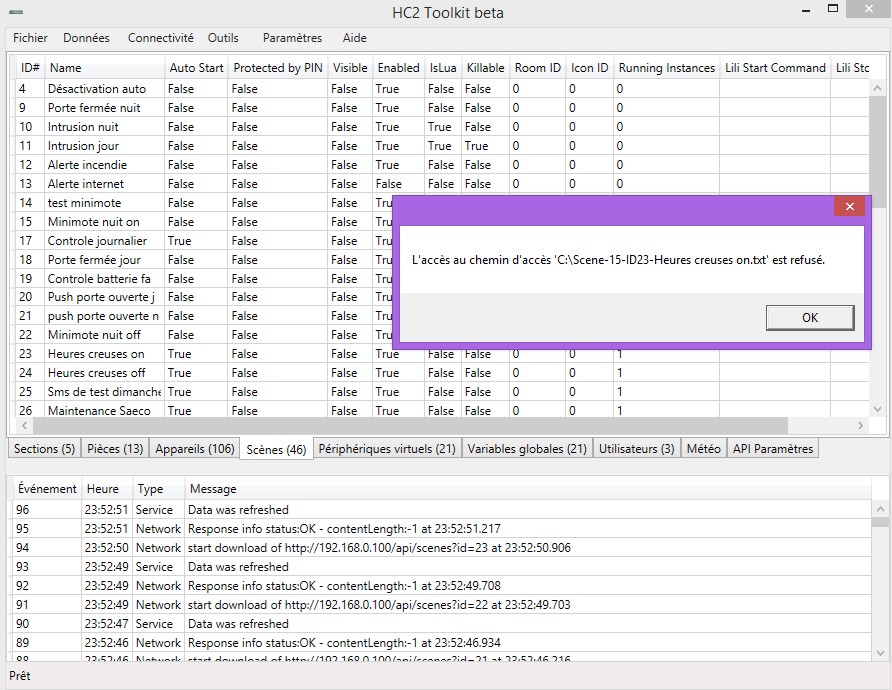Sort by the Name column header
The width and height of the screenshot is (892, 690).
(105, 68)
